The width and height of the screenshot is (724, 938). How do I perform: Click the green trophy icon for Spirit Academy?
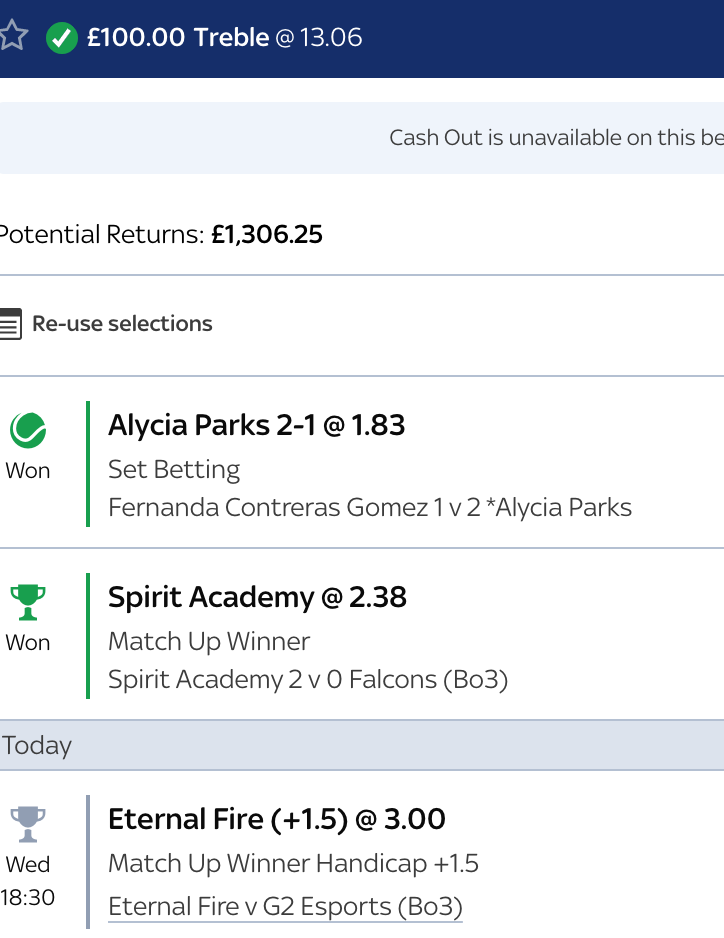pos(28,603)
